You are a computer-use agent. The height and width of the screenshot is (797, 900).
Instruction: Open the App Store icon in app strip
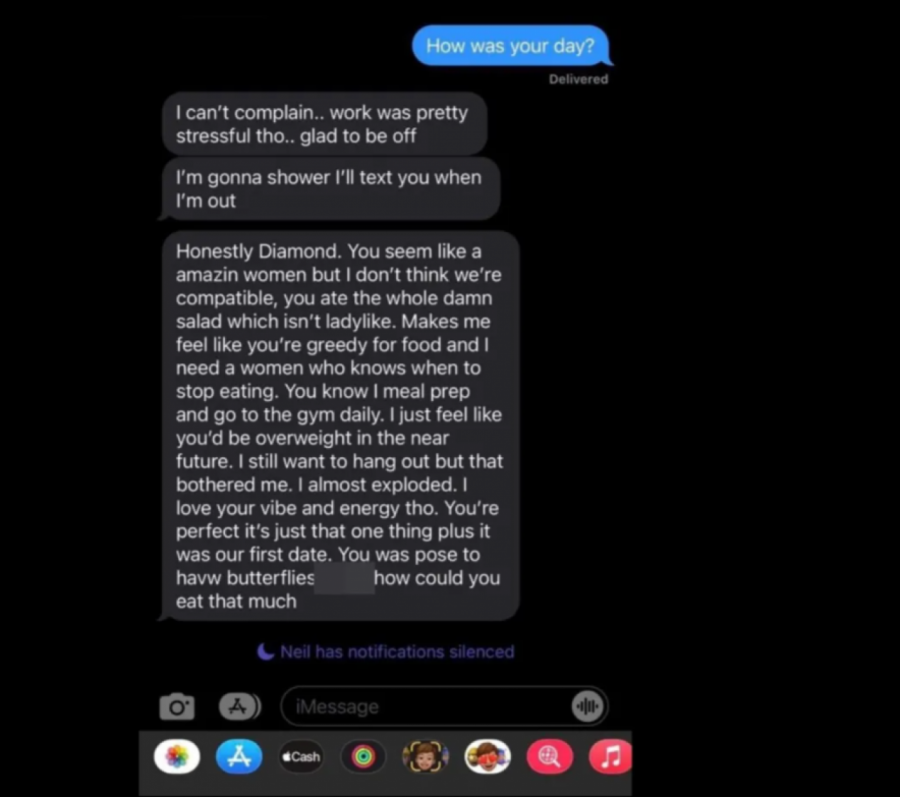[x=239, y=757]
